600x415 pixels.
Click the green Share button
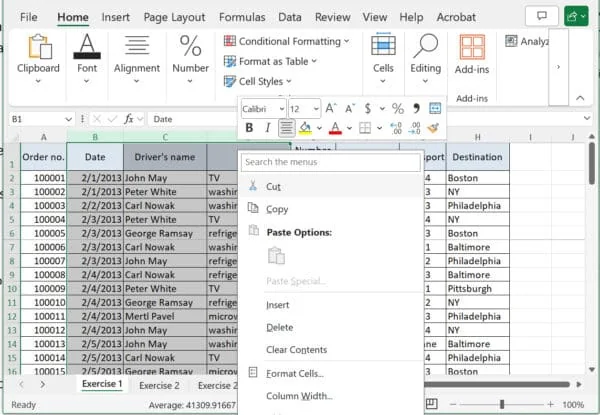click(576, 16)
